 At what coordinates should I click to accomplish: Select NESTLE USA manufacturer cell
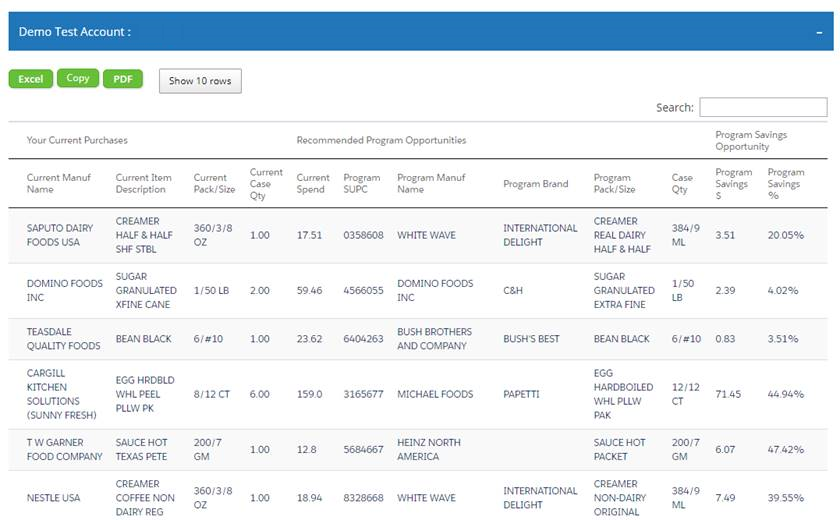53,498
